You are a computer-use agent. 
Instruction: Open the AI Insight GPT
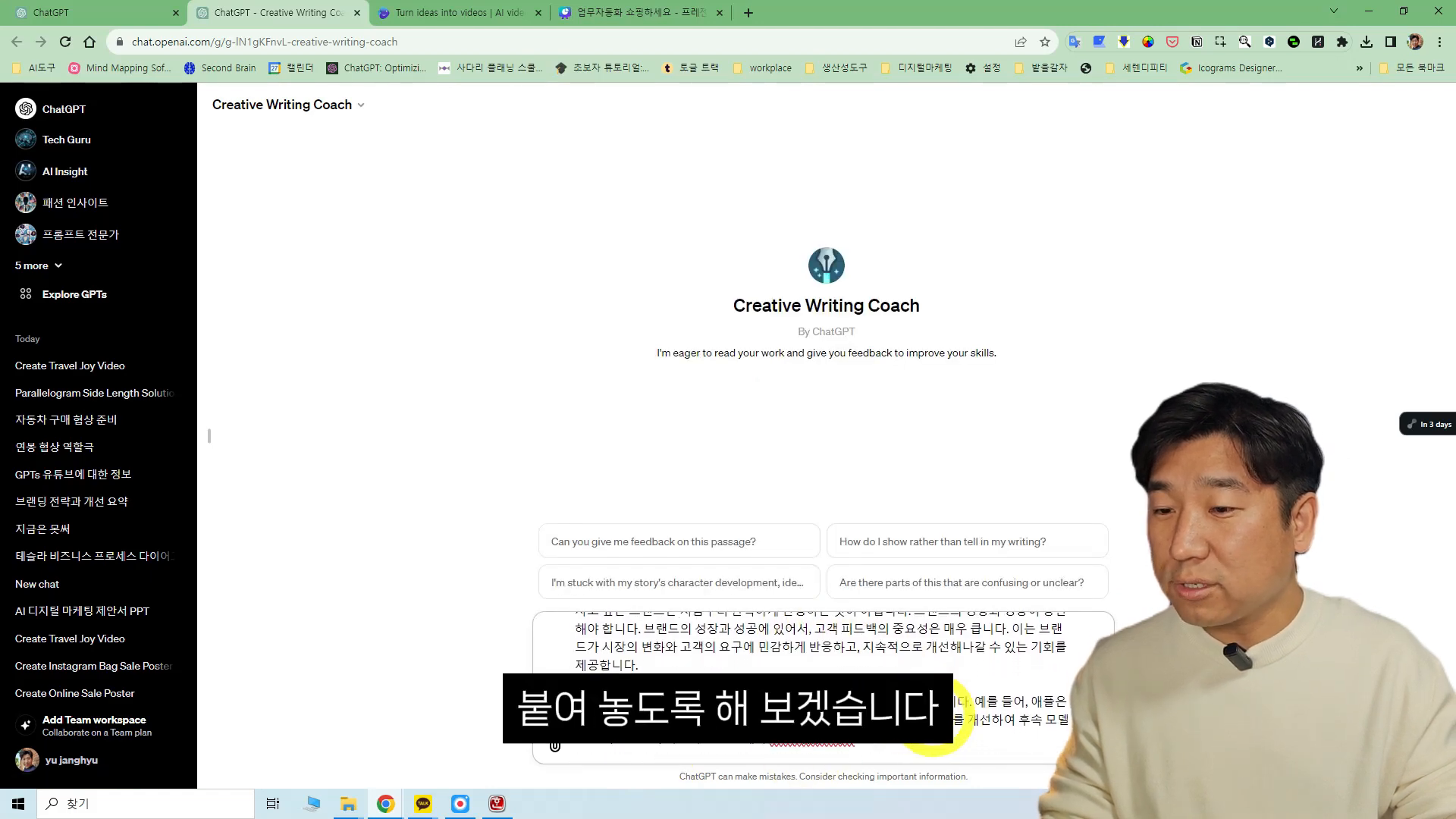tap(52, 171)
